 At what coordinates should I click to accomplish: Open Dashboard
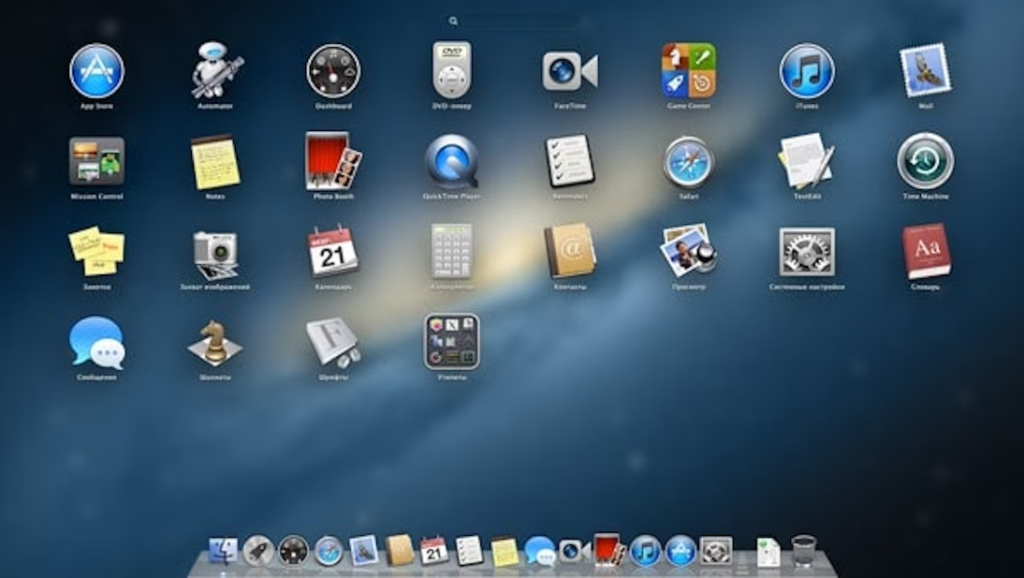pyautogui.click(x=332, y=72)
